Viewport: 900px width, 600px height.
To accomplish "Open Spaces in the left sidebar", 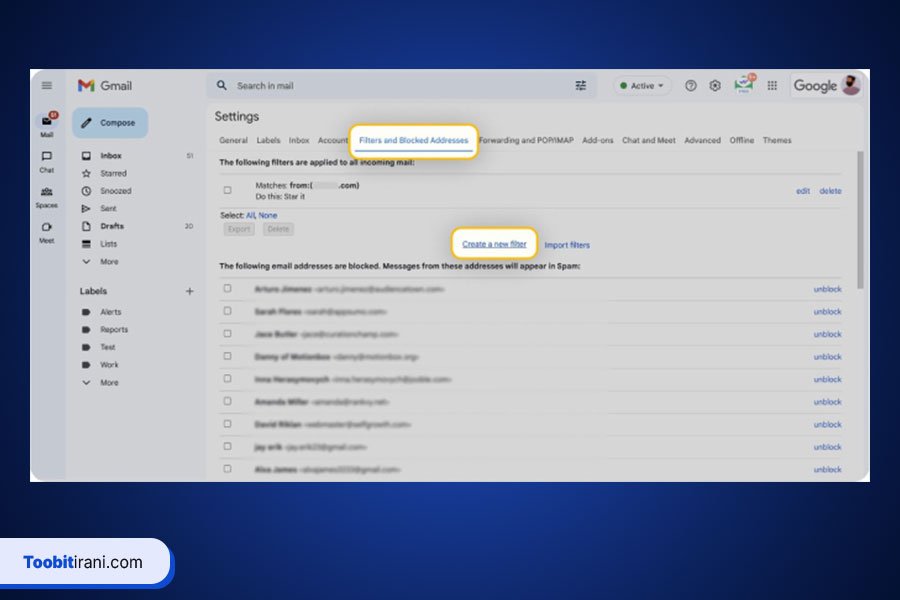I will click(47, 196).
